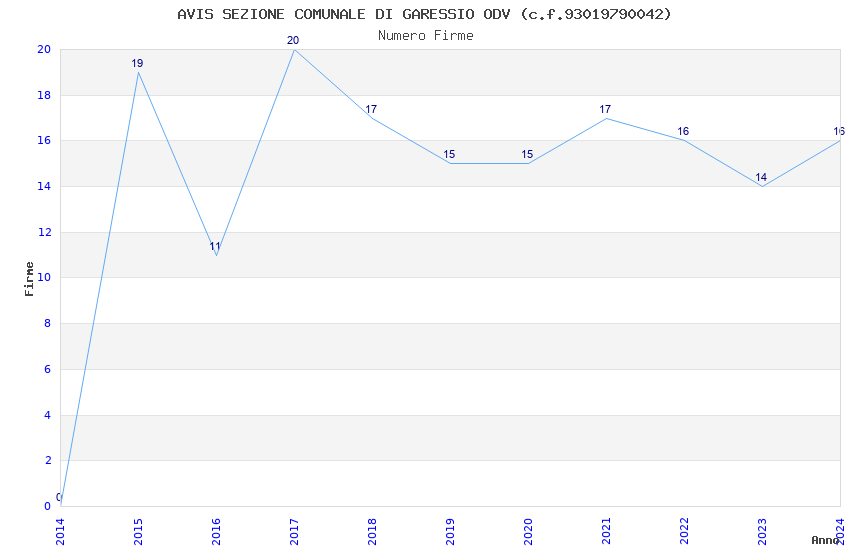Click the data label 15 for 2020
The height and width of the screenshot is (550, 850).
[x=527, y=154]
